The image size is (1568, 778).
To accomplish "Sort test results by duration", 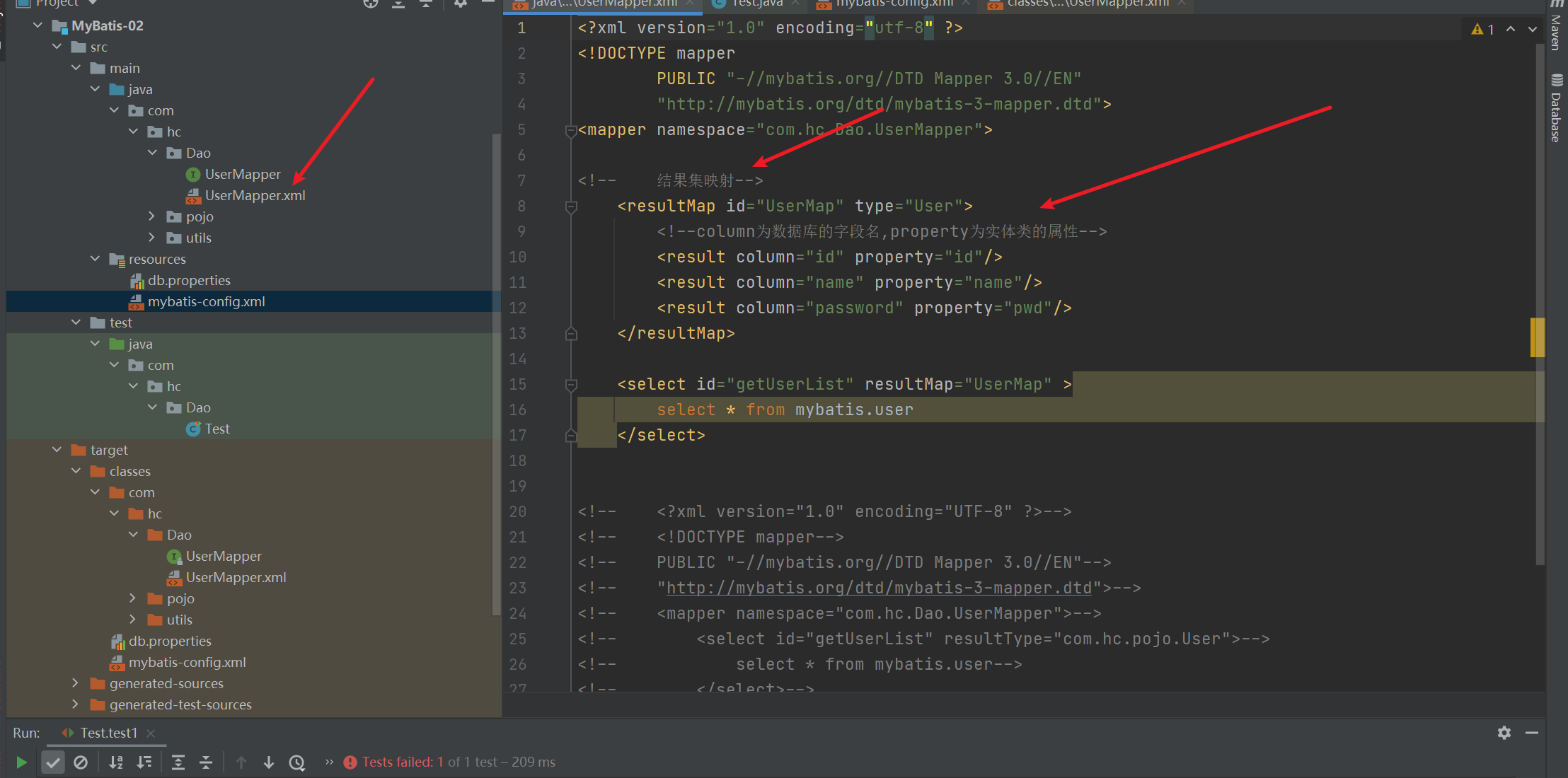I will (144, 762).
